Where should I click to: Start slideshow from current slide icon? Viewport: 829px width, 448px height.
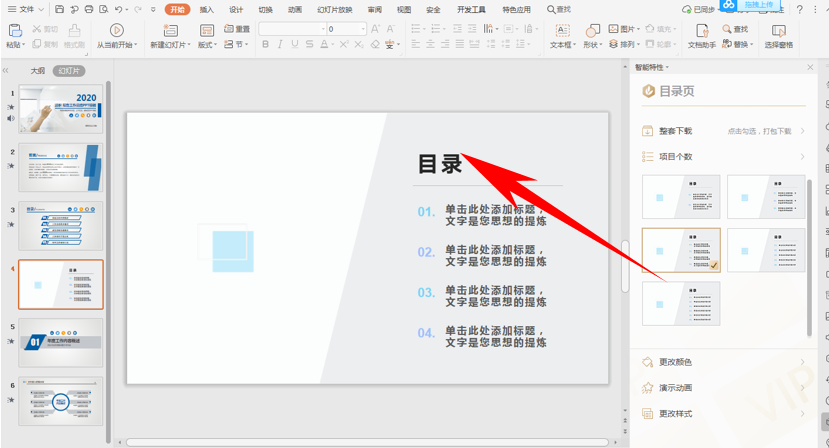pos(116,31)
